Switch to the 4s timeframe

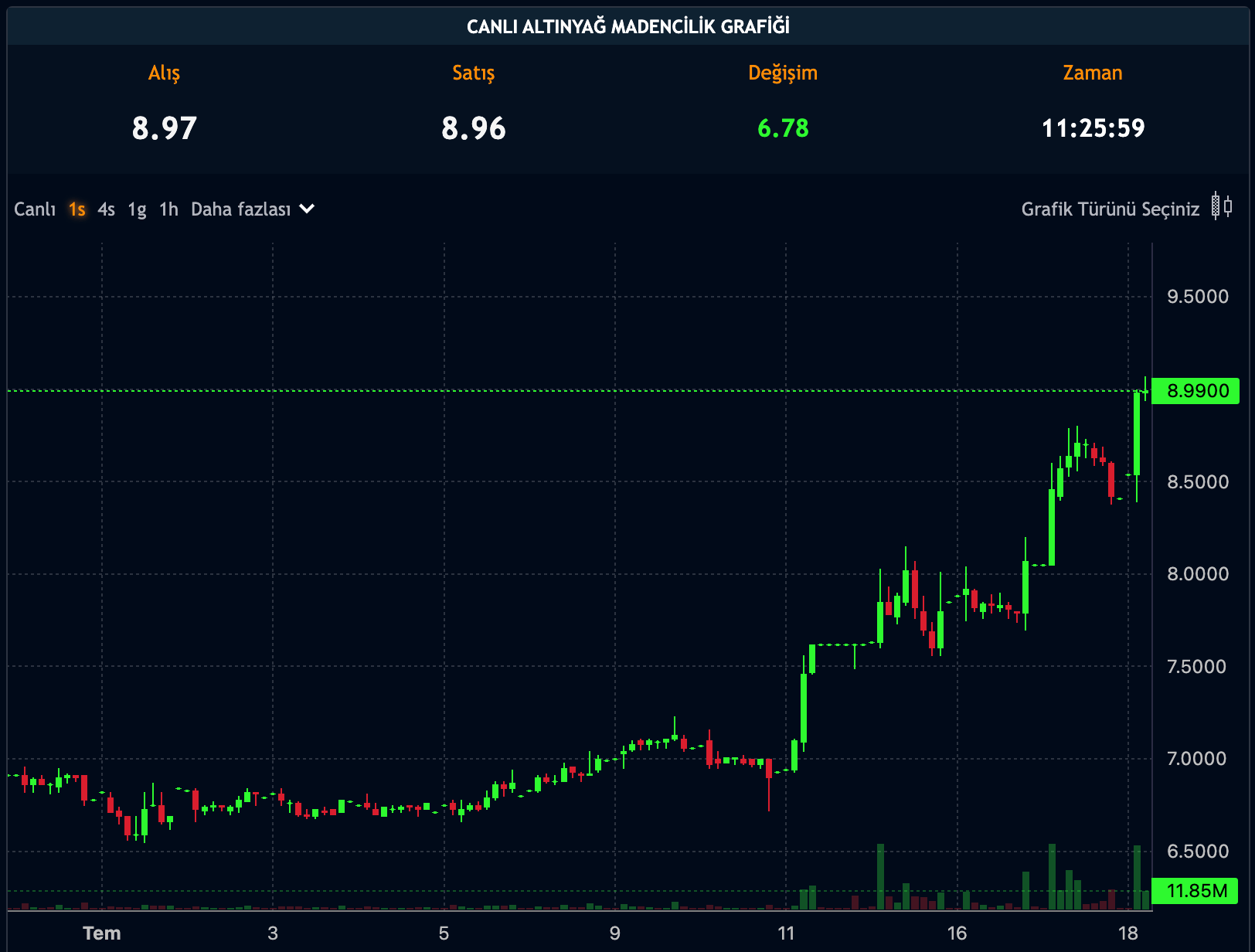point(106,209)
